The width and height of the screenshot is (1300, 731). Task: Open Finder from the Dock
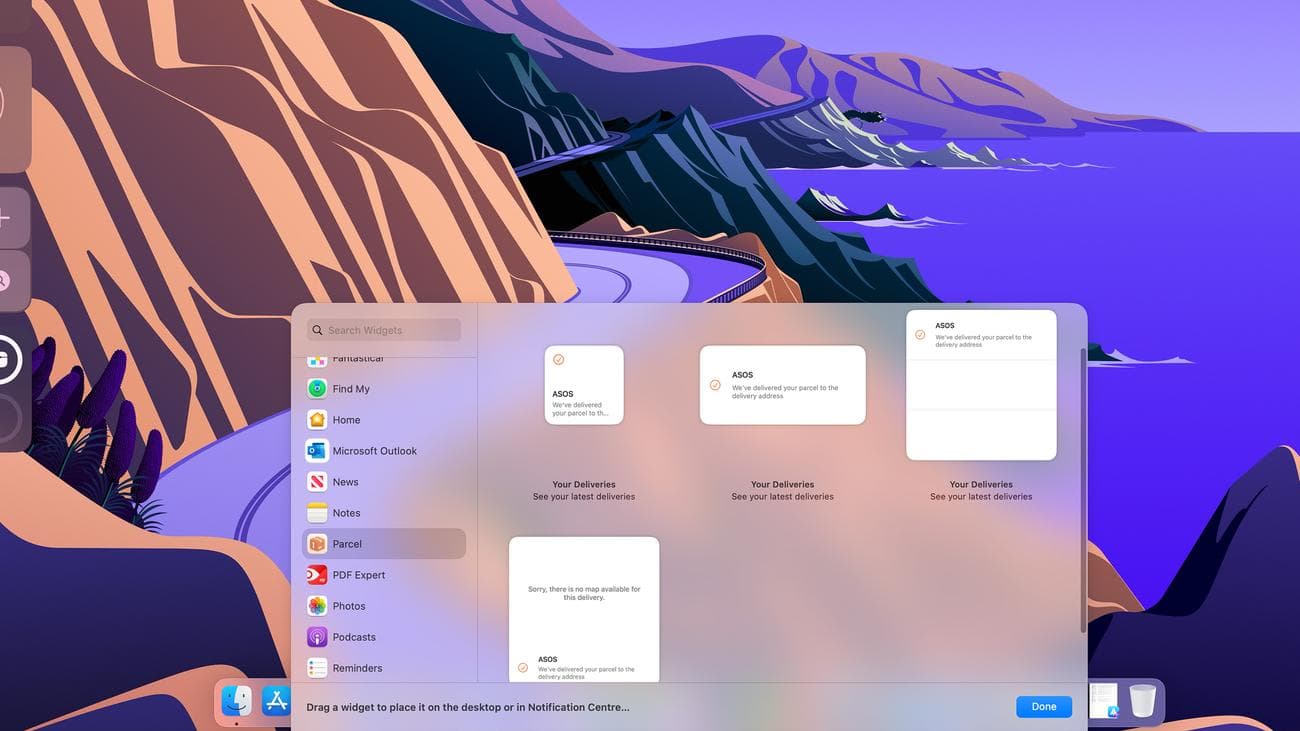[x=236, y=700]
